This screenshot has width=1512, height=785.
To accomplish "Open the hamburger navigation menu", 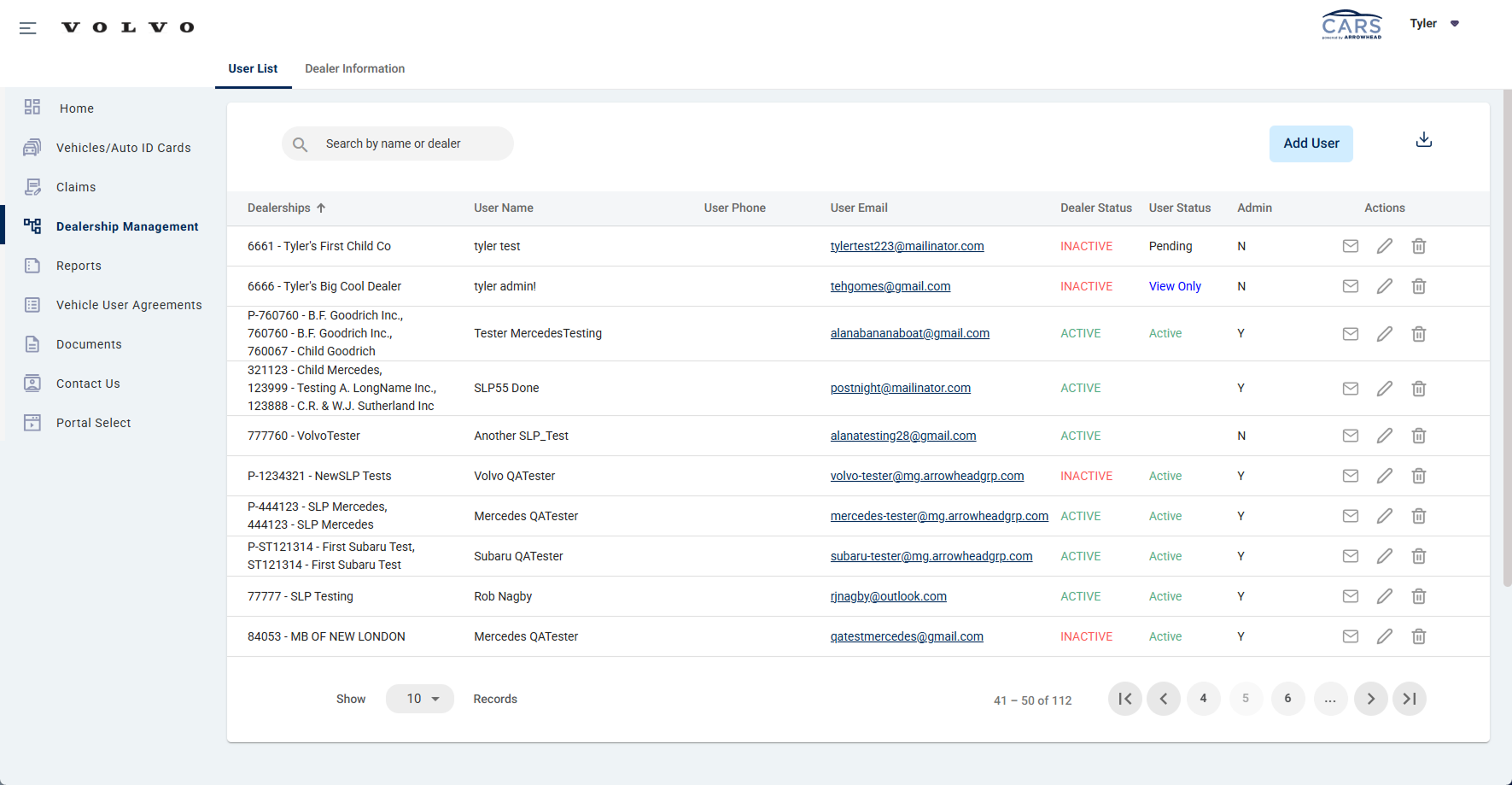I will tap(28, 27).
